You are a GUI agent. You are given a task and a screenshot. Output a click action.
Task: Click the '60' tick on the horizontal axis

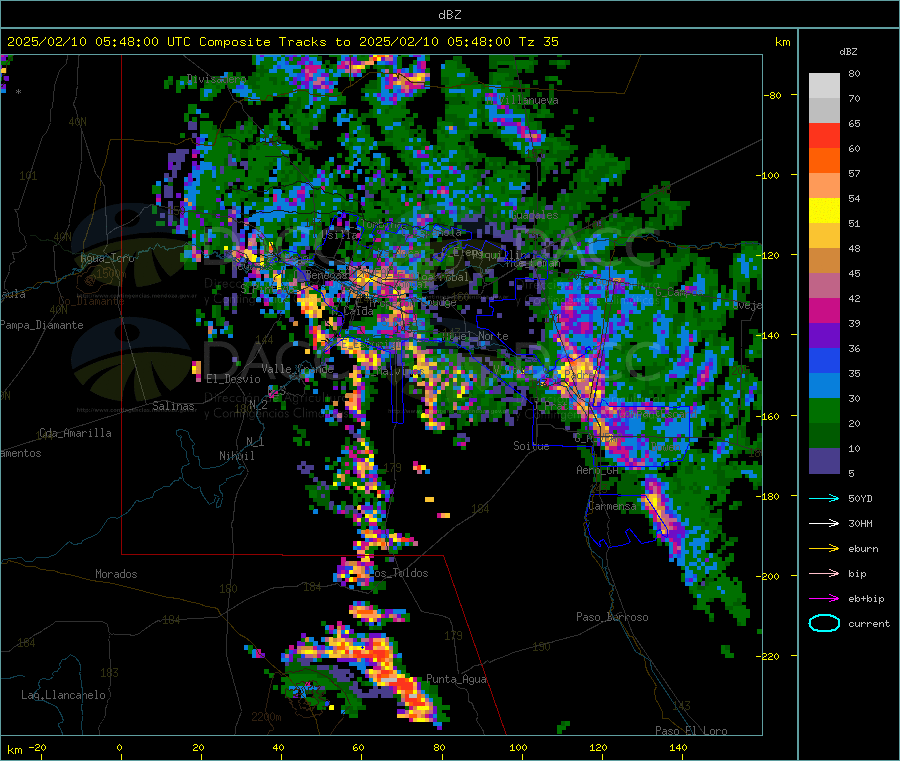(358, 748)
